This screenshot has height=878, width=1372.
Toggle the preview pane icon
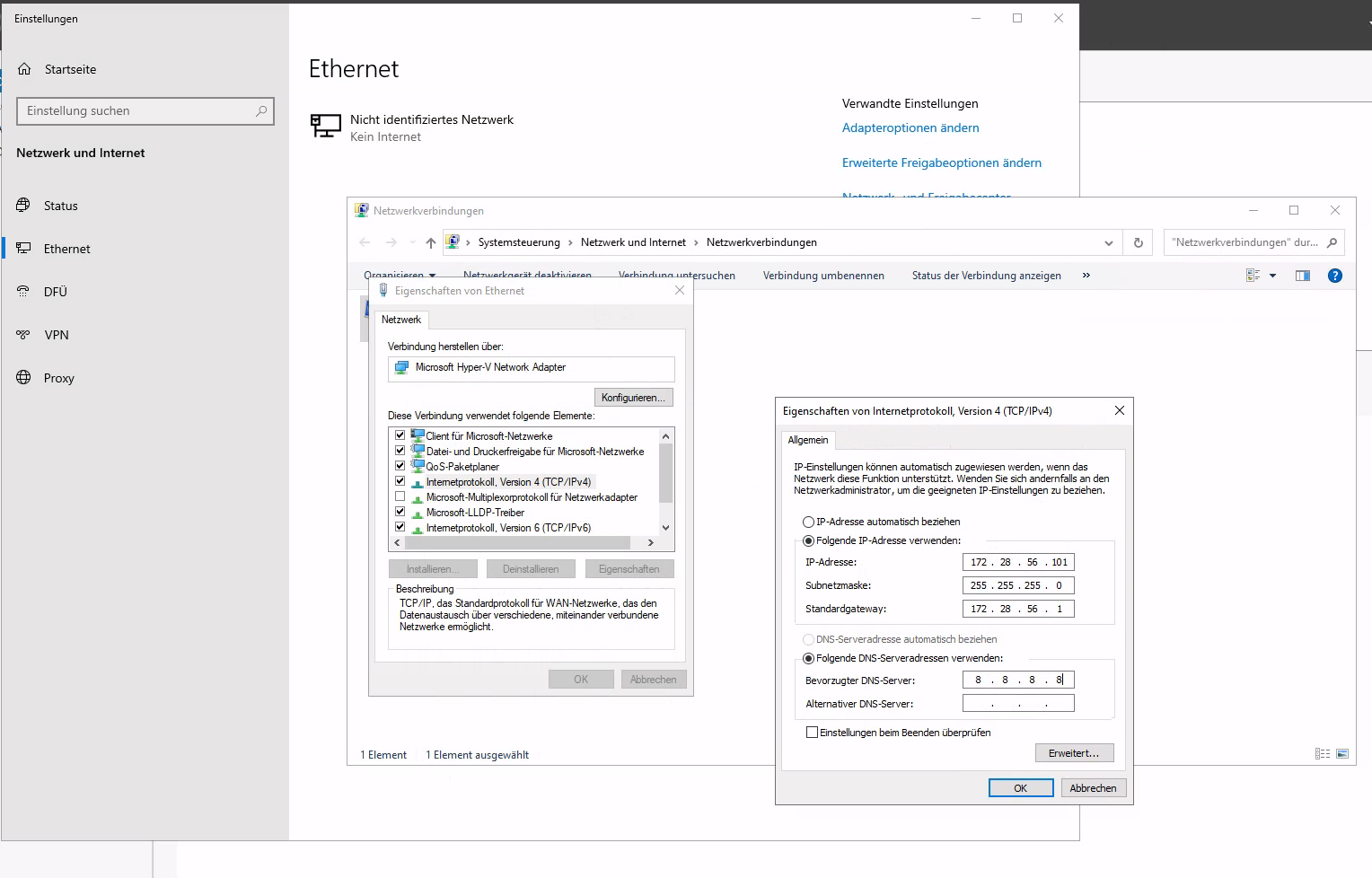pyautogui.click(x=1303, y=275)
